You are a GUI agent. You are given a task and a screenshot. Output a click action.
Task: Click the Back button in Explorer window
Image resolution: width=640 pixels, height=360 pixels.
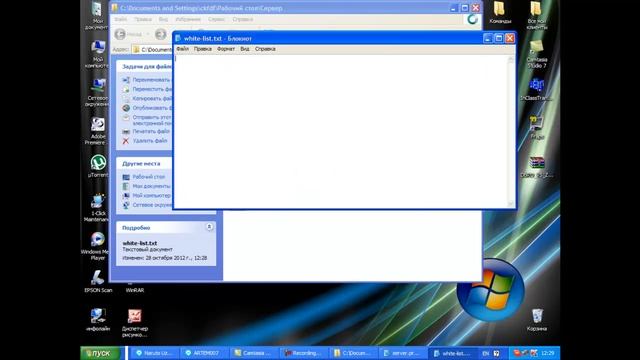(129, 34)
